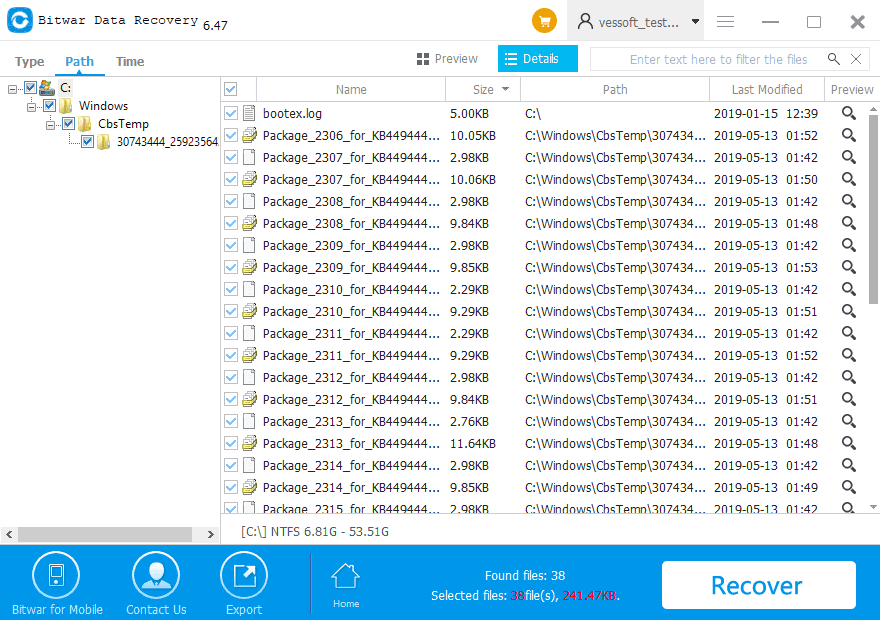The image size is (880, 620).
Task: Minimize the Bitwar window
Action: click(x=770, y=22)
